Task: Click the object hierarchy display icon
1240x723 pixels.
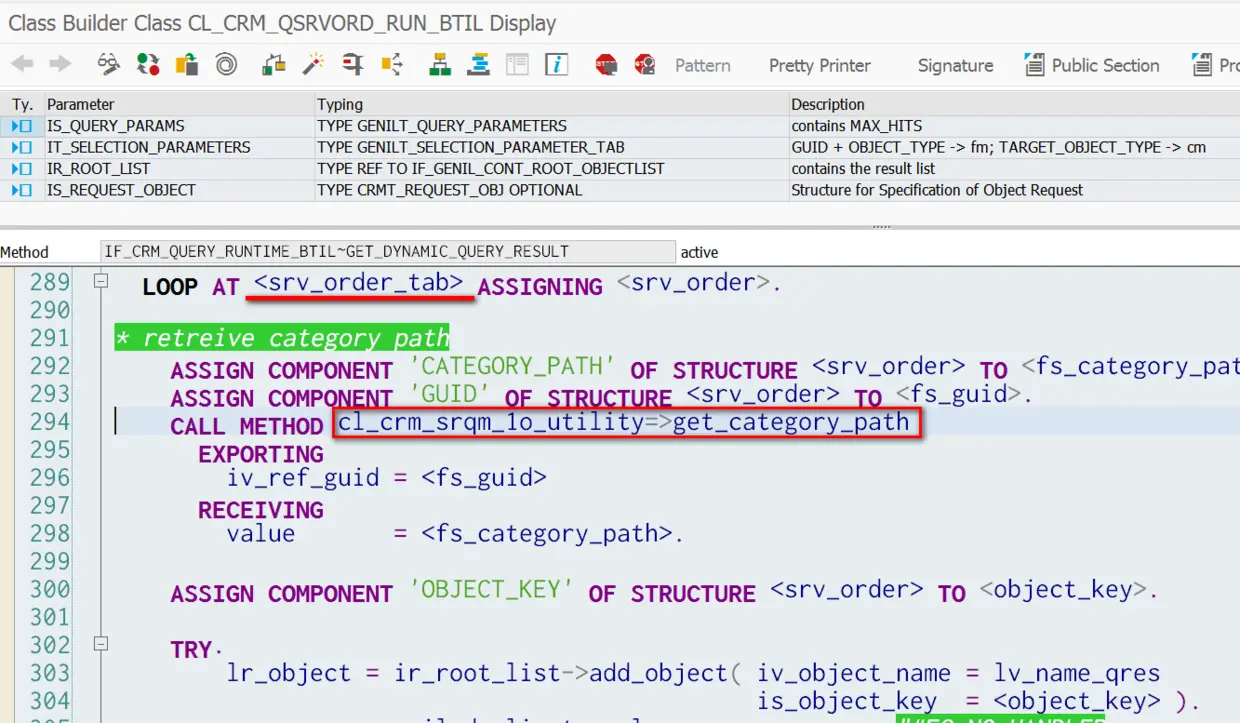Action: [439, 65]
